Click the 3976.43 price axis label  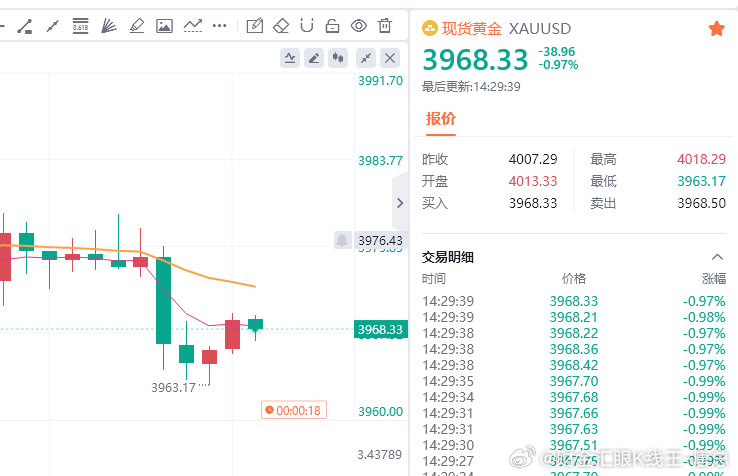(380, 241)
